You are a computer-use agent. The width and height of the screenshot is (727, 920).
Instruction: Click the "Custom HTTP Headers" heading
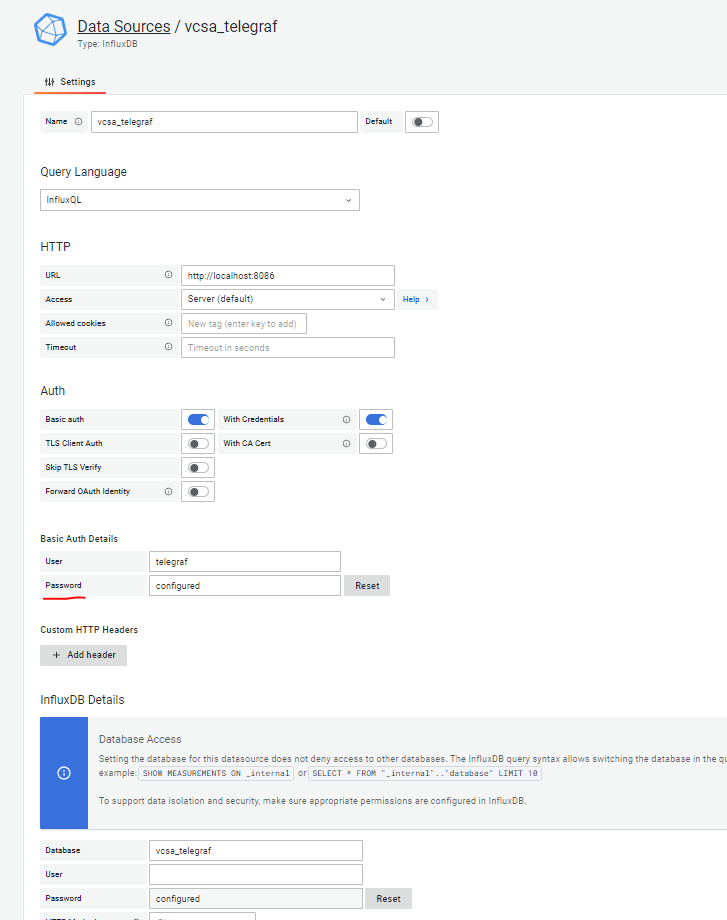(89, 630)
